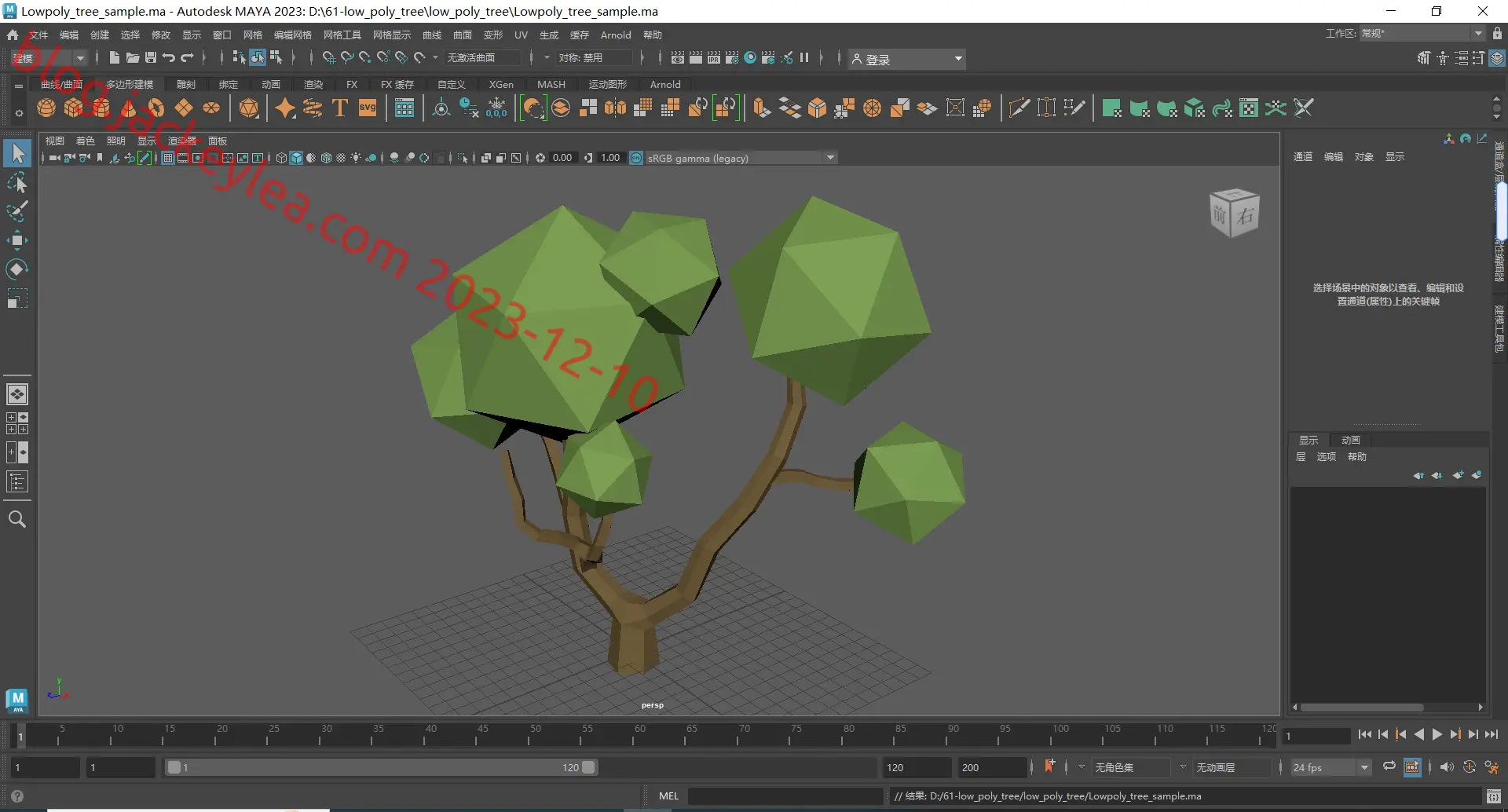Click the time range slider bar

(381, 767)
